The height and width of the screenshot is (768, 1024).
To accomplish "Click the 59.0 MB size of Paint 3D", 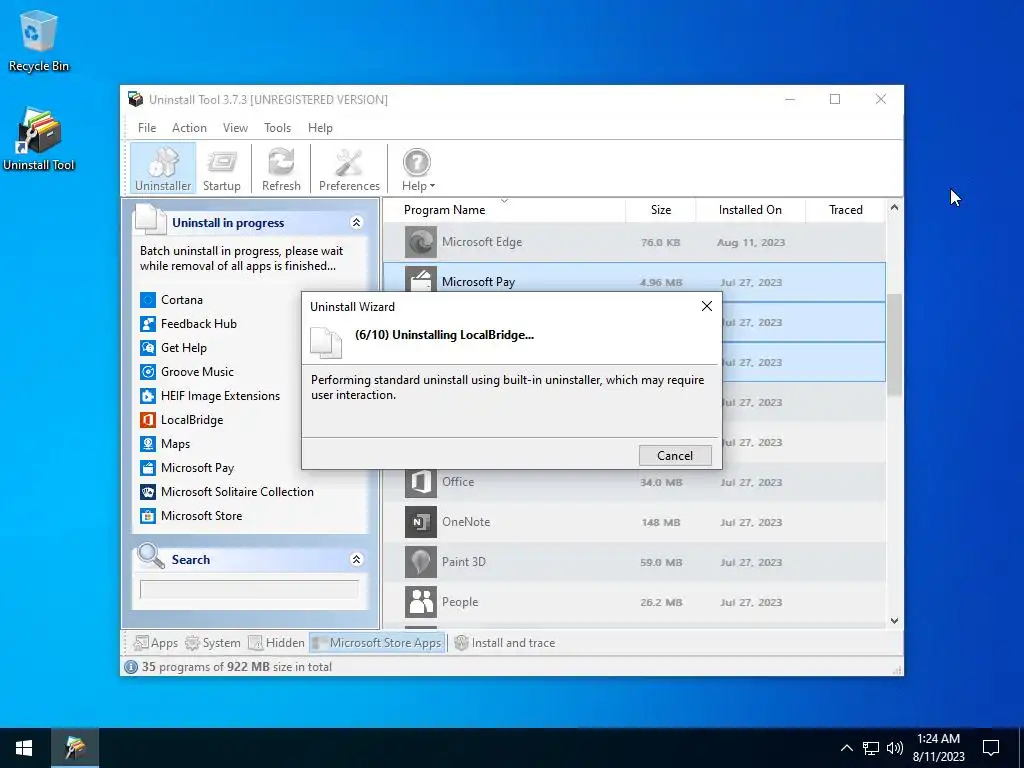I will [x=661, y=562].
